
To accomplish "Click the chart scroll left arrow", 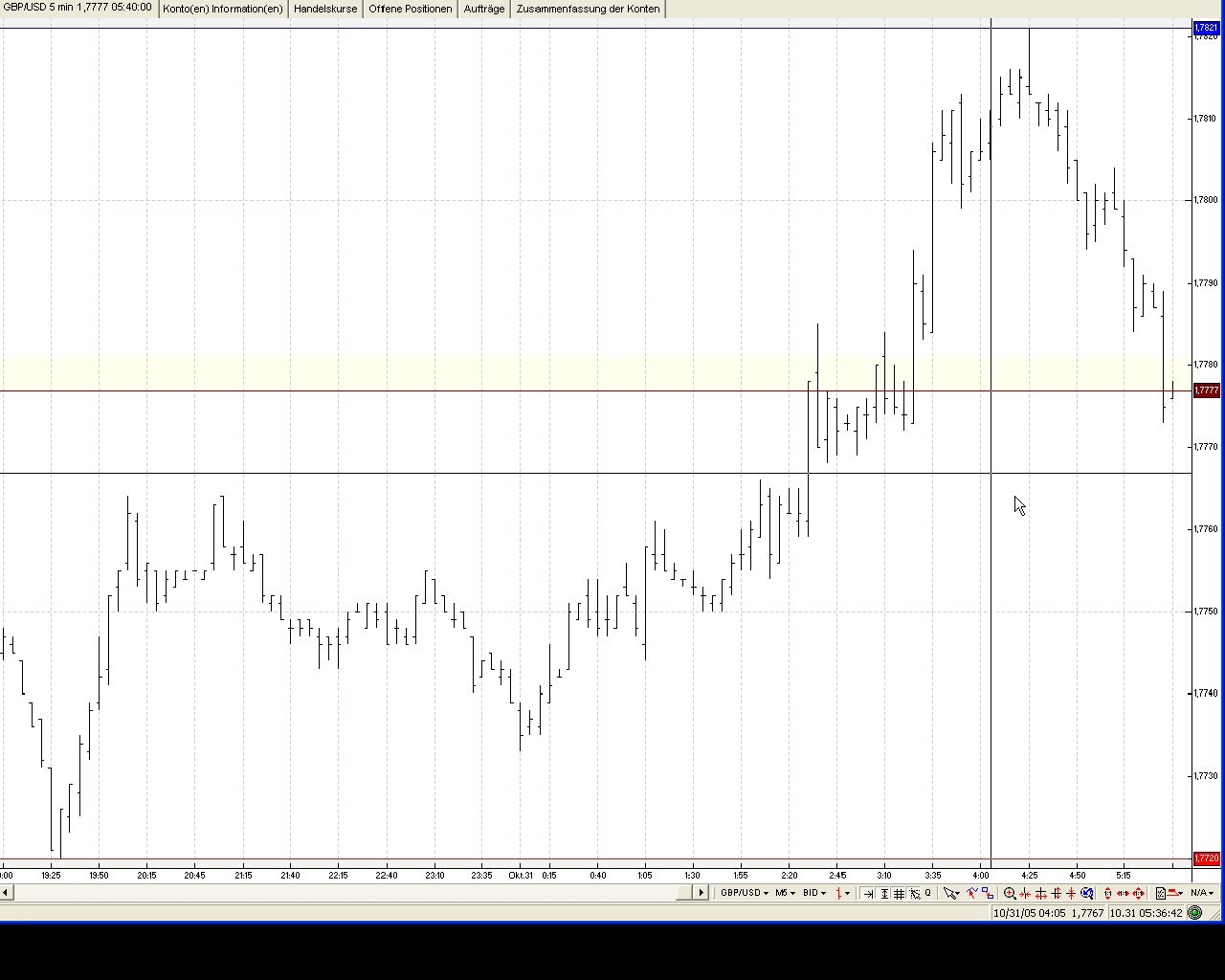I will [6, 893].
